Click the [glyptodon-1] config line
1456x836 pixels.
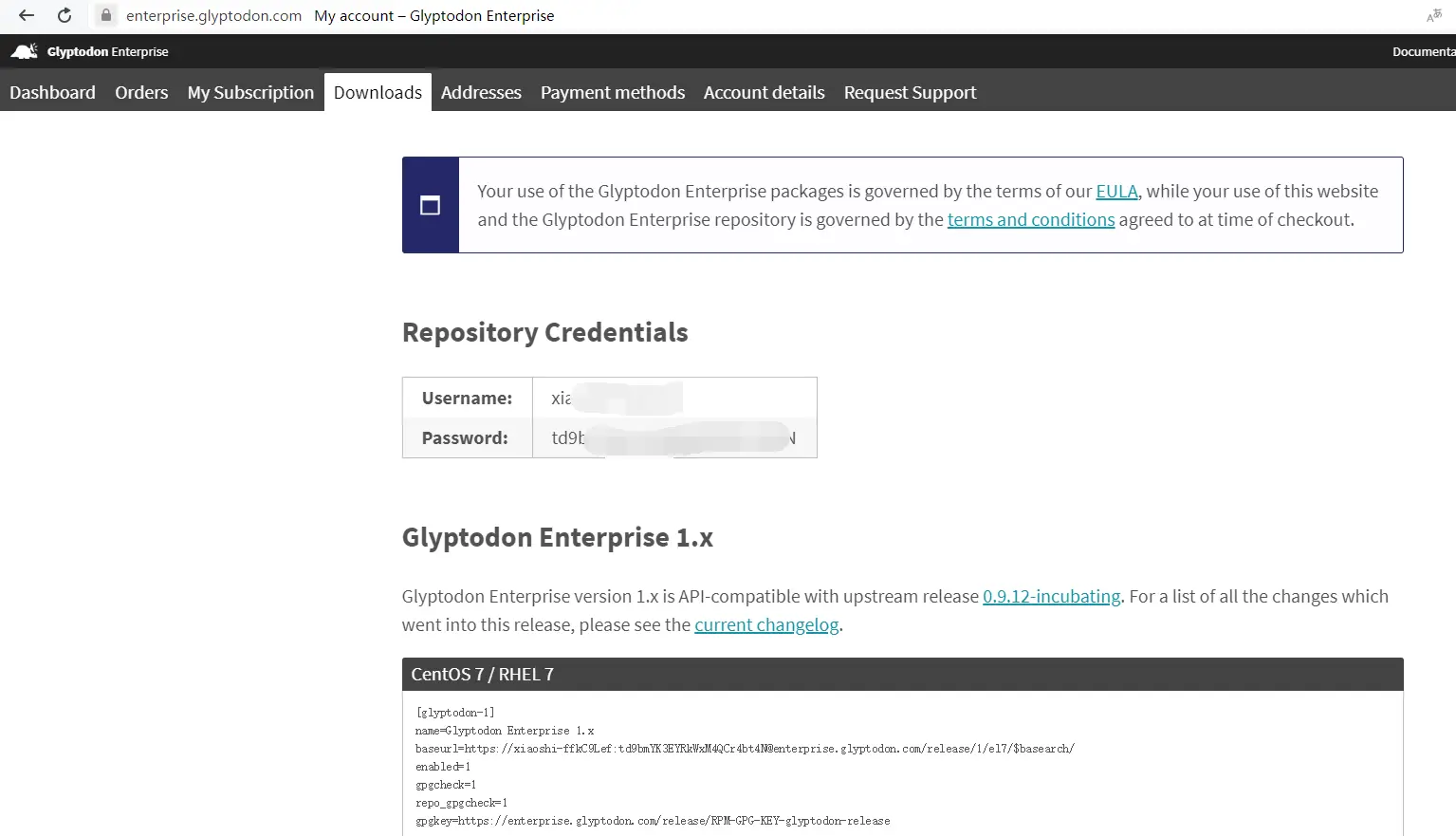pyautogui.click(x=454, y=712)
